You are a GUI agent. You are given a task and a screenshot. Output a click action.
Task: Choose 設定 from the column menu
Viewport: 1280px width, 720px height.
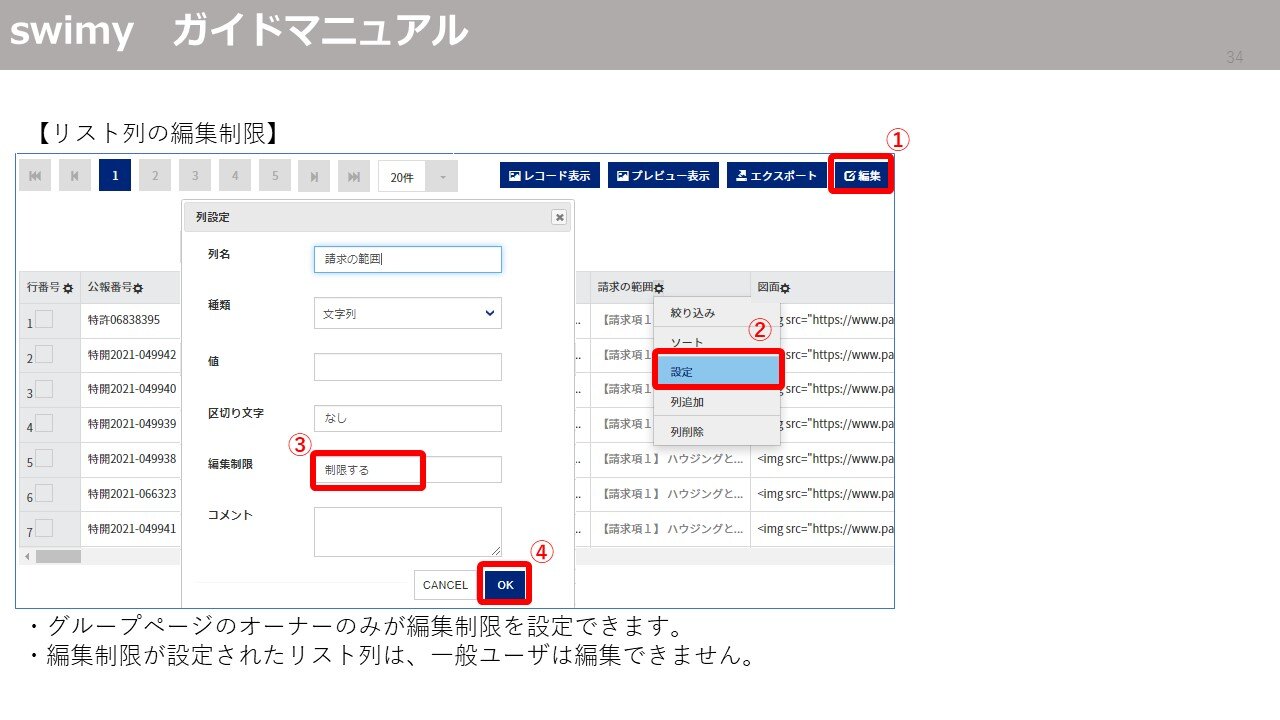pos(717,369)
